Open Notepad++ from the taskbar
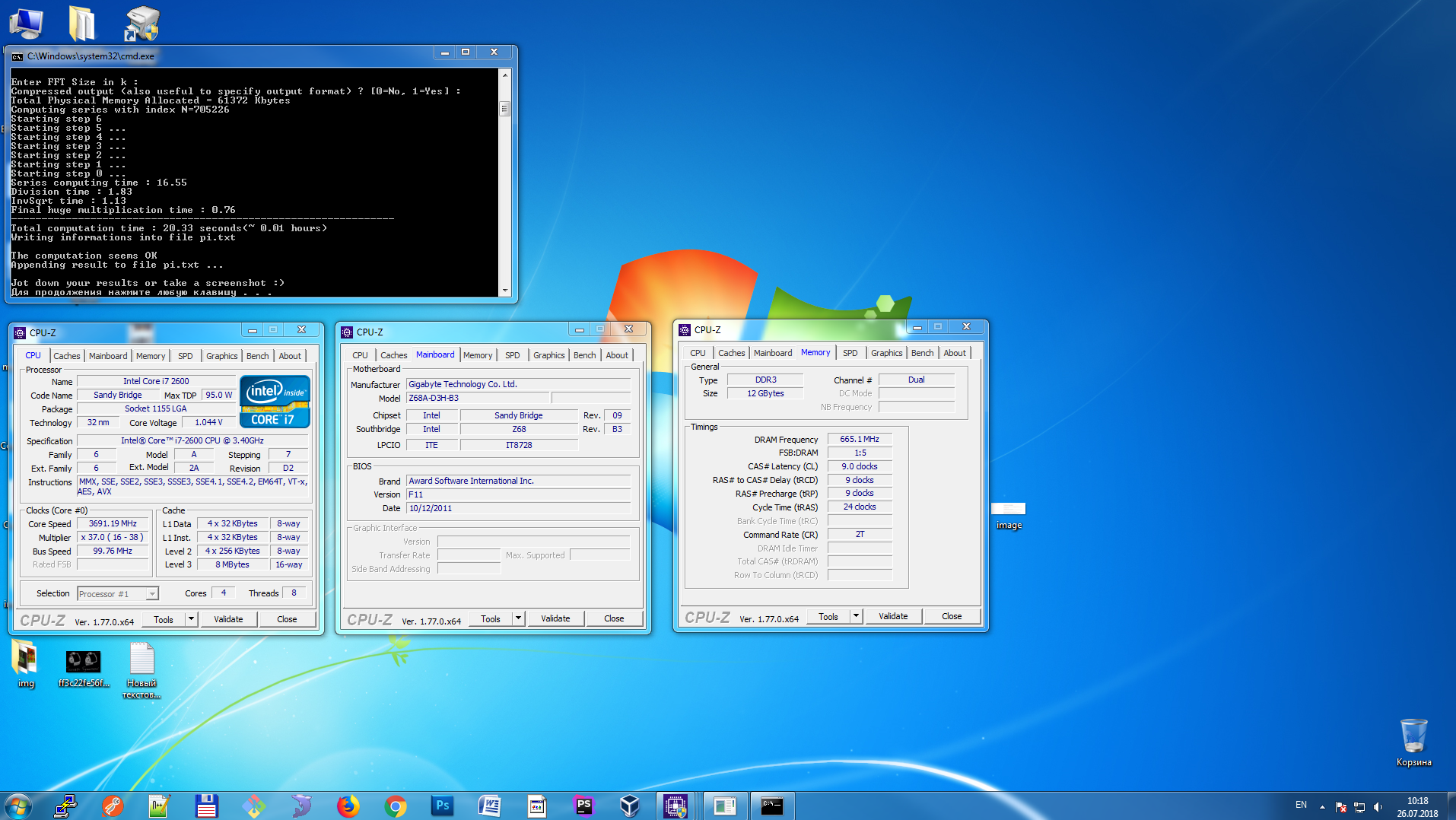Screen dimensions: 1456x820 coord(159,806)
